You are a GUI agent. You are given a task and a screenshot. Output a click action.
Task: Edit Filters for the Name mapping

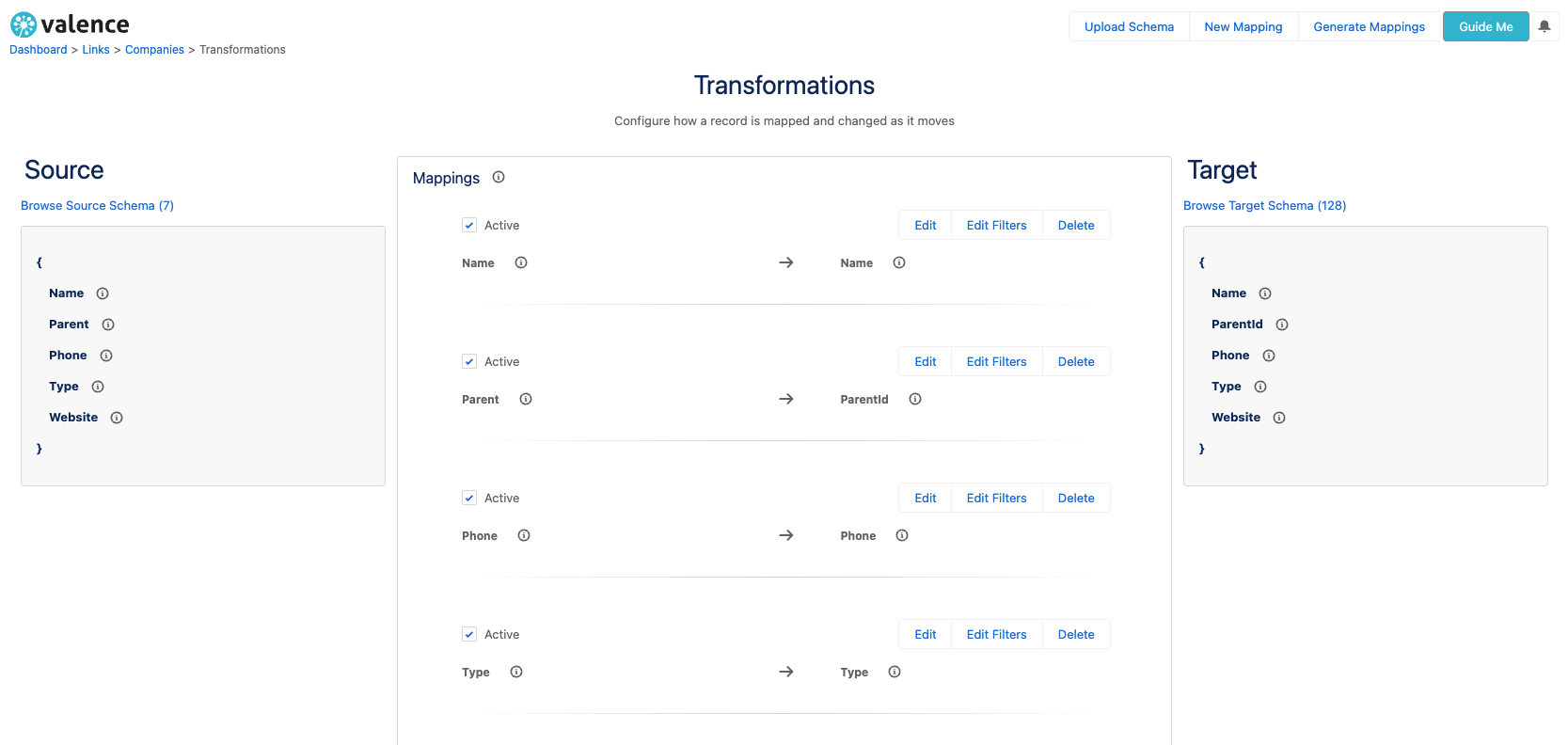(997, 225)
